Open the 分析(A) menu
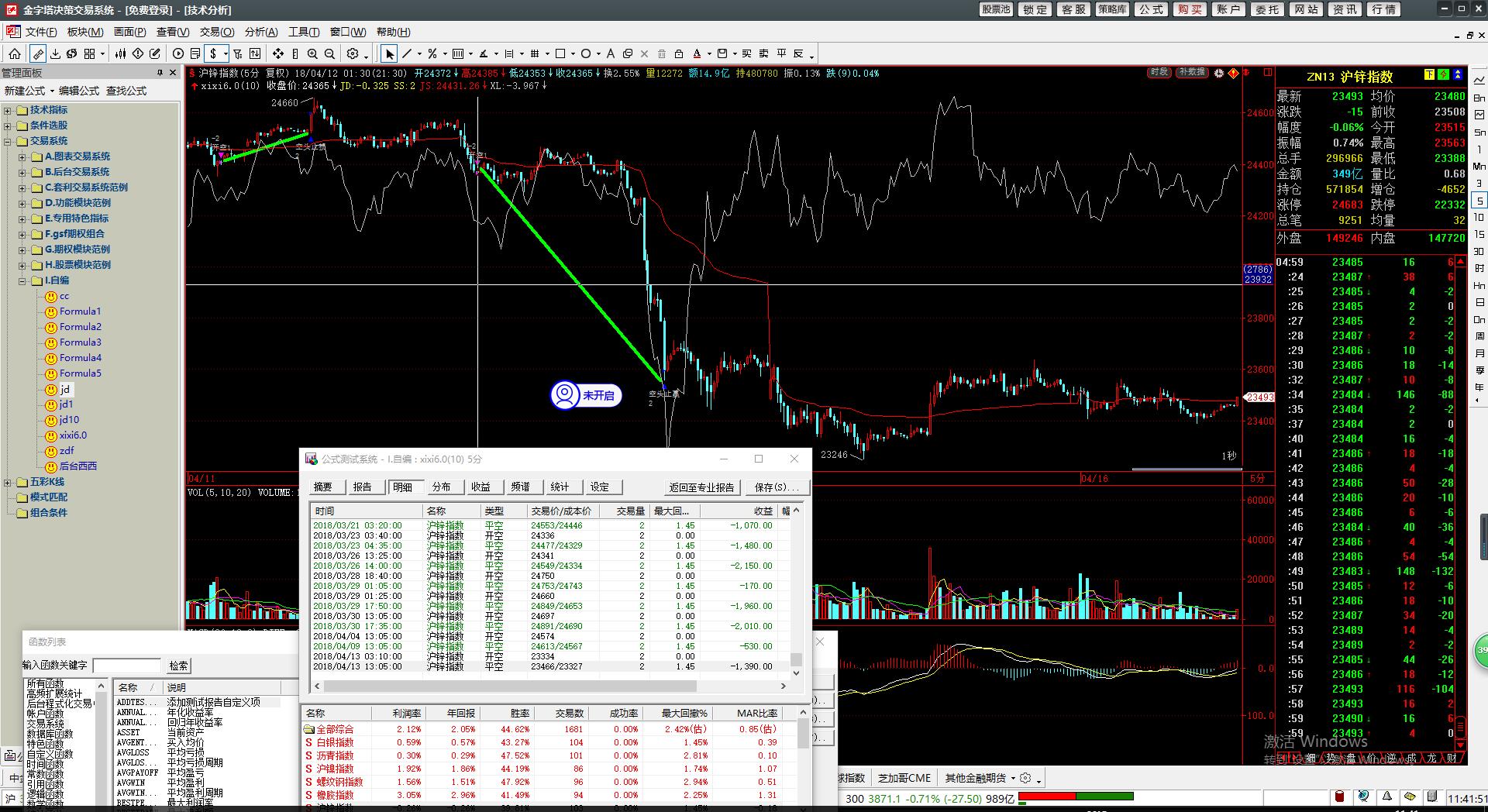Screen dimensions: 1488x812 coord(261,32)
